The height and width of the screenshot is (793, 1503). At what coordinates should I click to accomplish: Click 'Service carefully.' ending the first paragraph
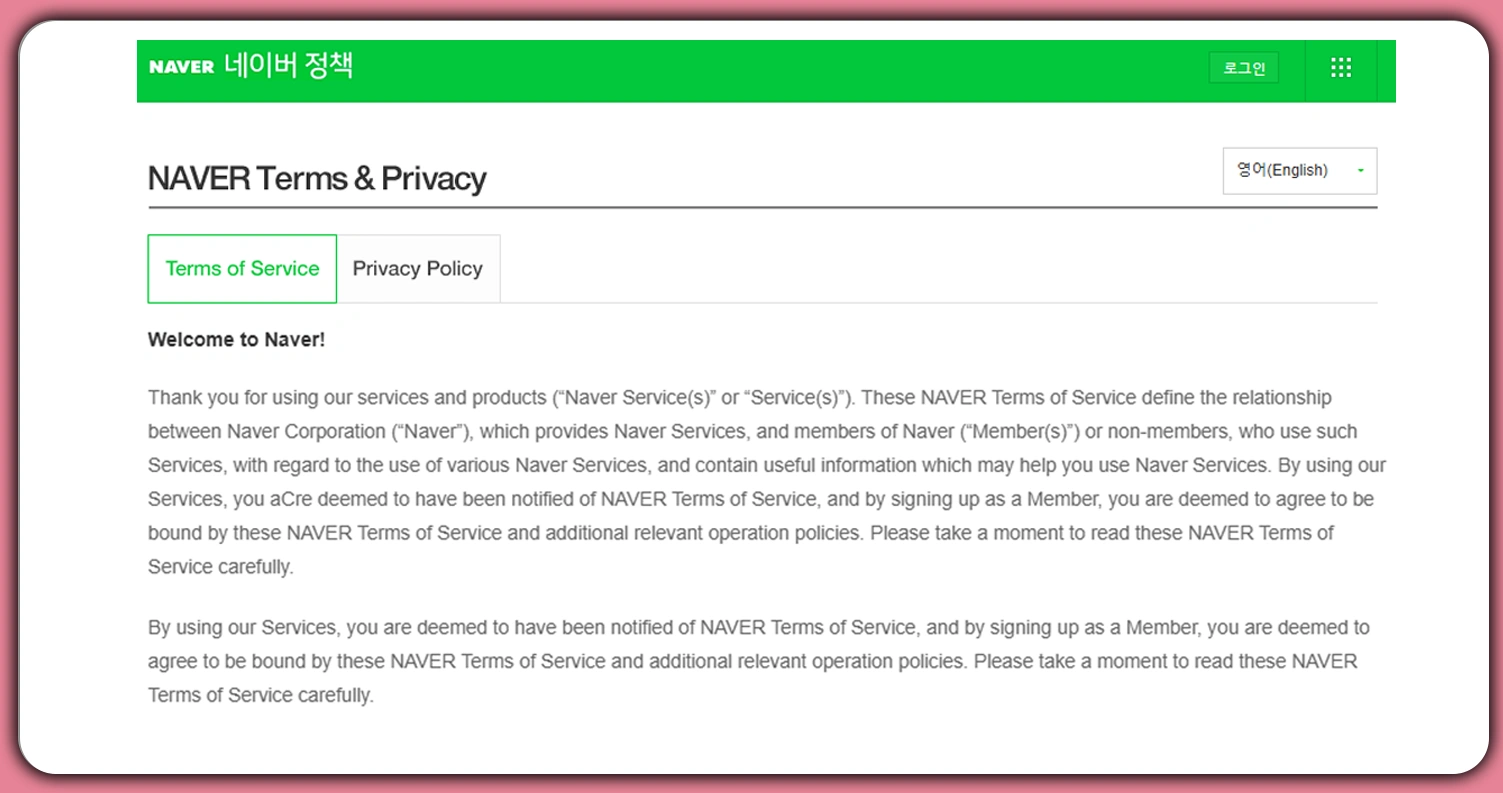tap(220, 567)
